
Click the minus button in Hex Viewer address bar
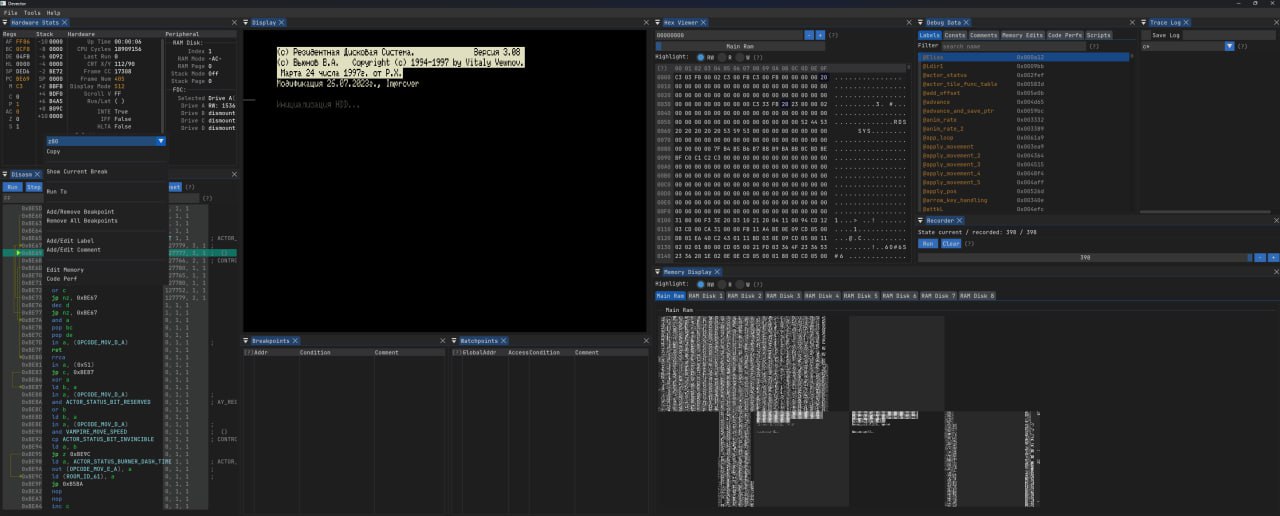pyautogui.click(x=809, y=35)
